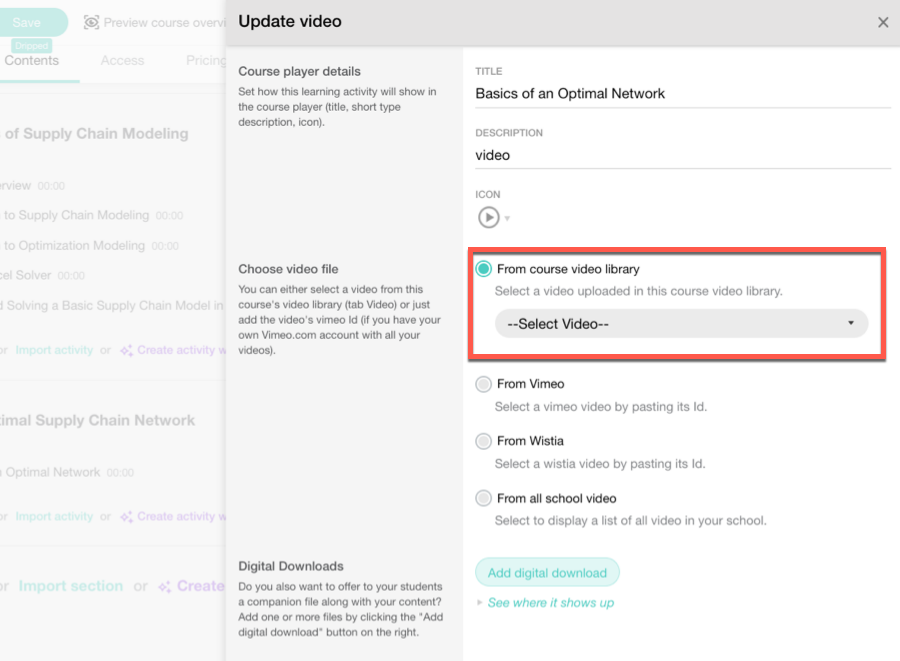Click the Description input field
This screenshot has width=900, height=661.
(x=682, y=155)
